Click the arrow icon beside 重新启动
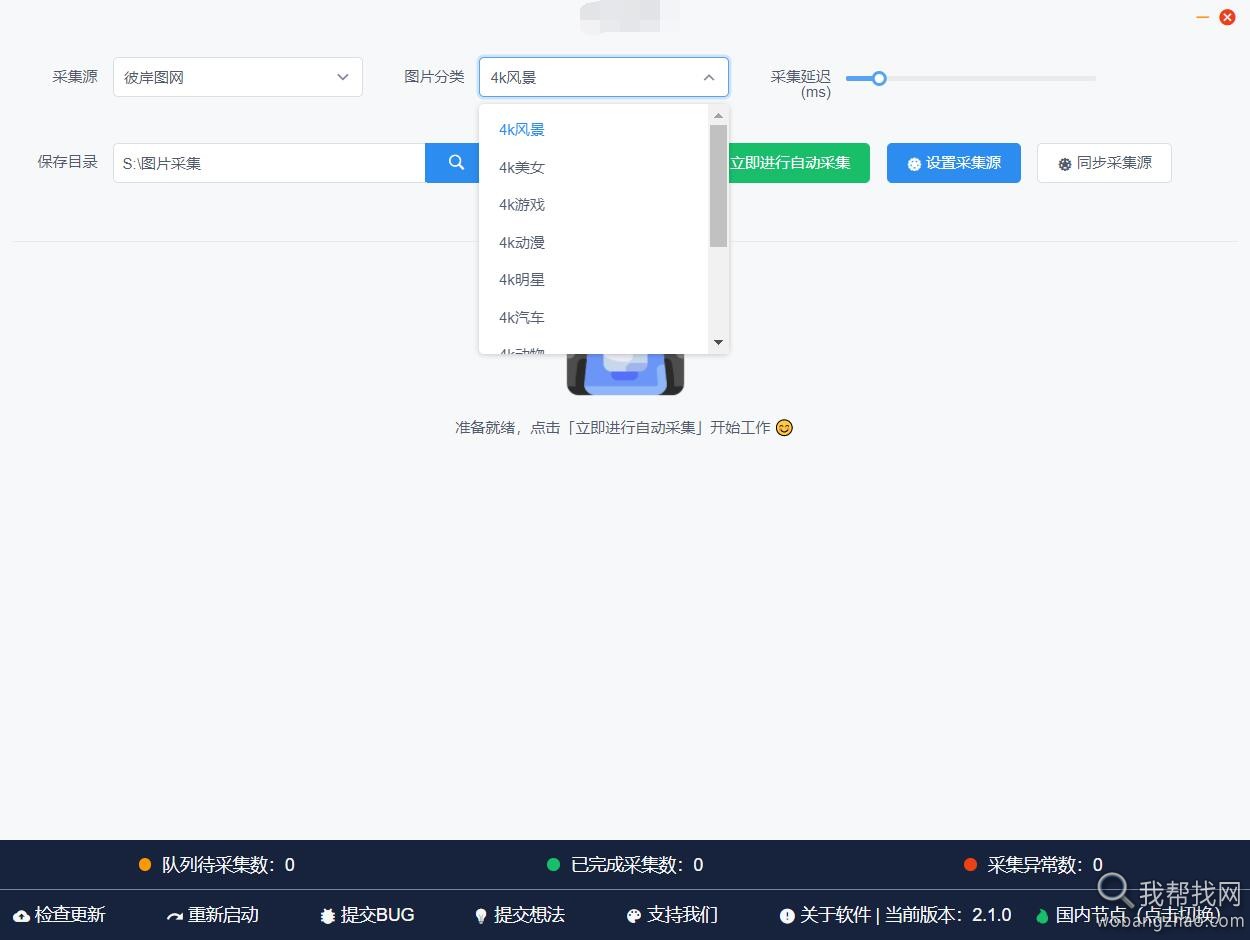This screenshot has height=940, width=1250. [175, 916]
